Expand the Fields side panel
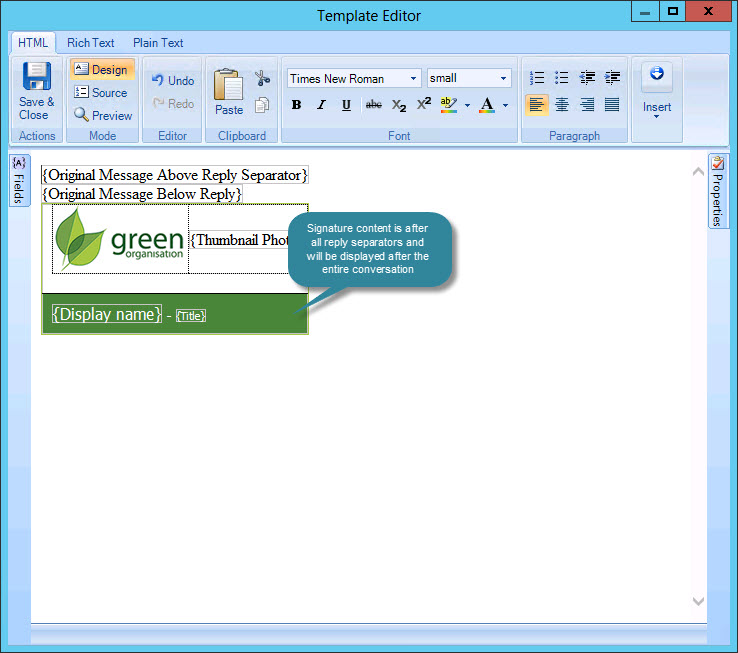Image resolution: width=738 pixels, height=653 pixels. pyautogui.click(x=19, y=180)
